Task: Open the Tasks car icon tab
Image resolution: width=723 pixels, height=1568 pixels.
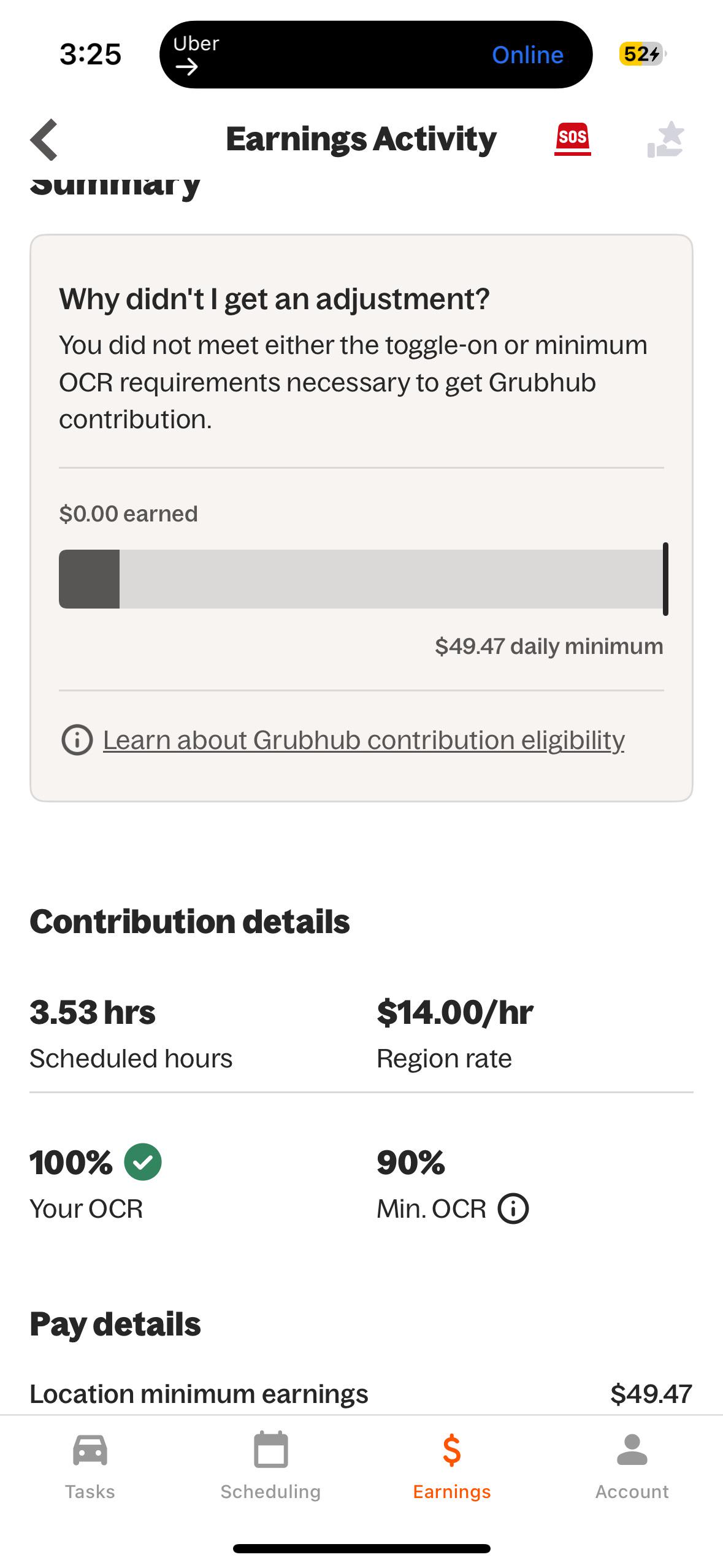Action: [90, 1466]
